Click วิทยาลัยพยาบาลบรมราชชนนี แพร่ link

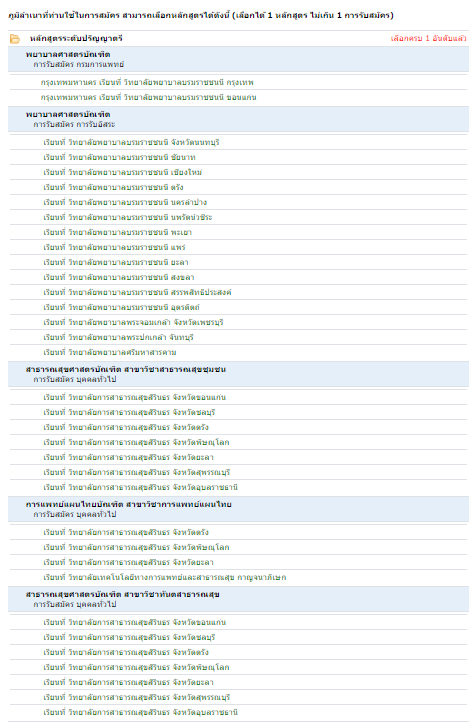pyautogui.click(x=114, y=248)
